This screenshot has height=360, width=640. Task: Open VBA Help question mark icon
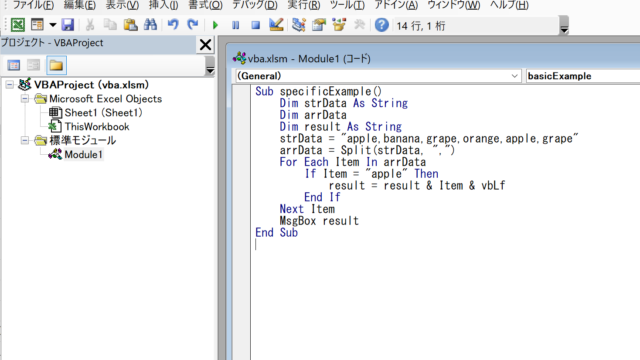point(382,25)
